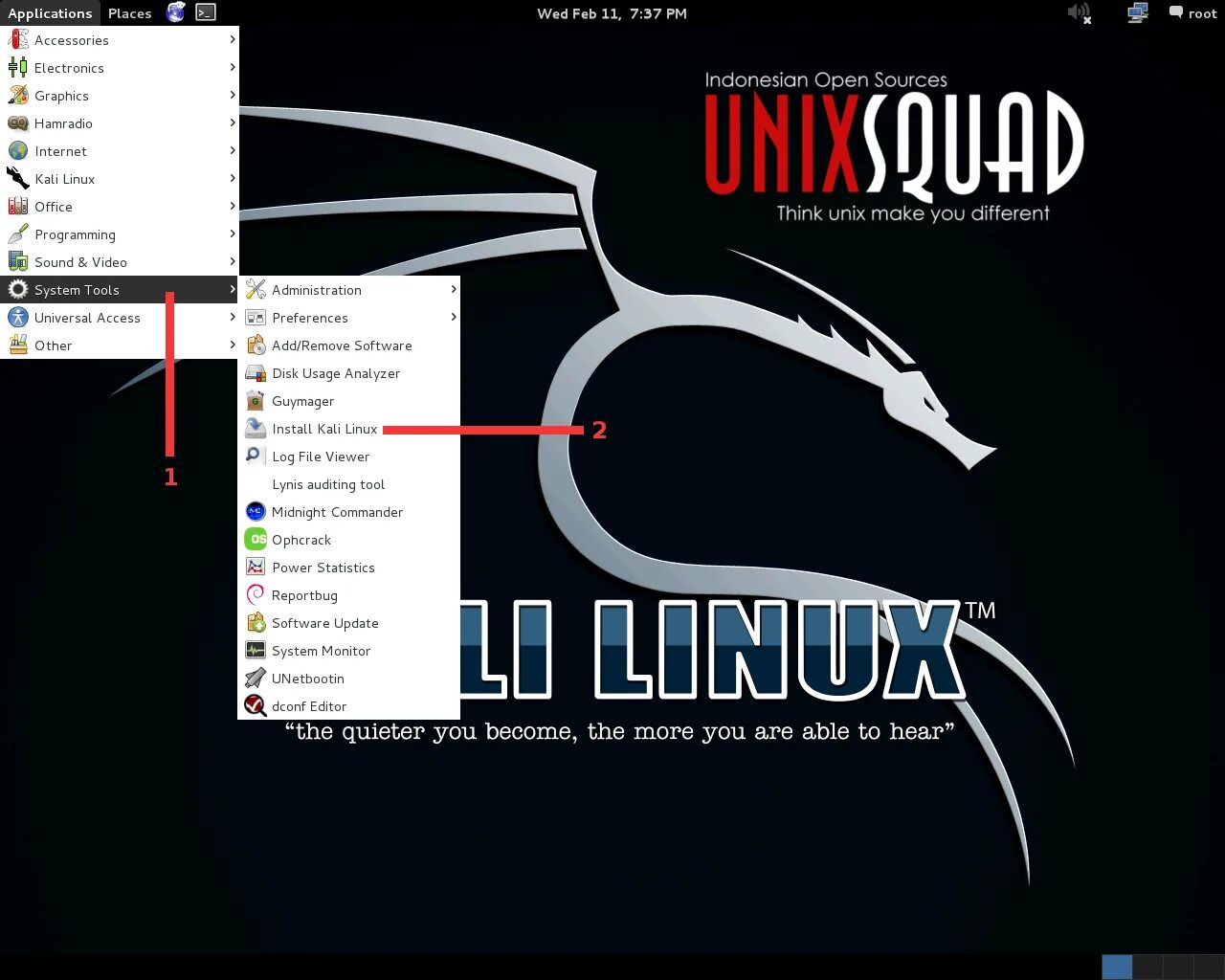Expand the Electronics submenu arrow
This screenshot has height=980, width=1225.
pyautogui.click(x=233, y=67)
